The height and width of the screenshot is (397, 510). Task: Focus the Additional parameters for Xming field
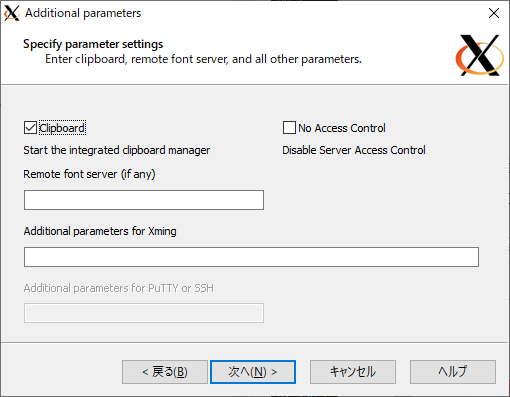(x=251, y=257)
